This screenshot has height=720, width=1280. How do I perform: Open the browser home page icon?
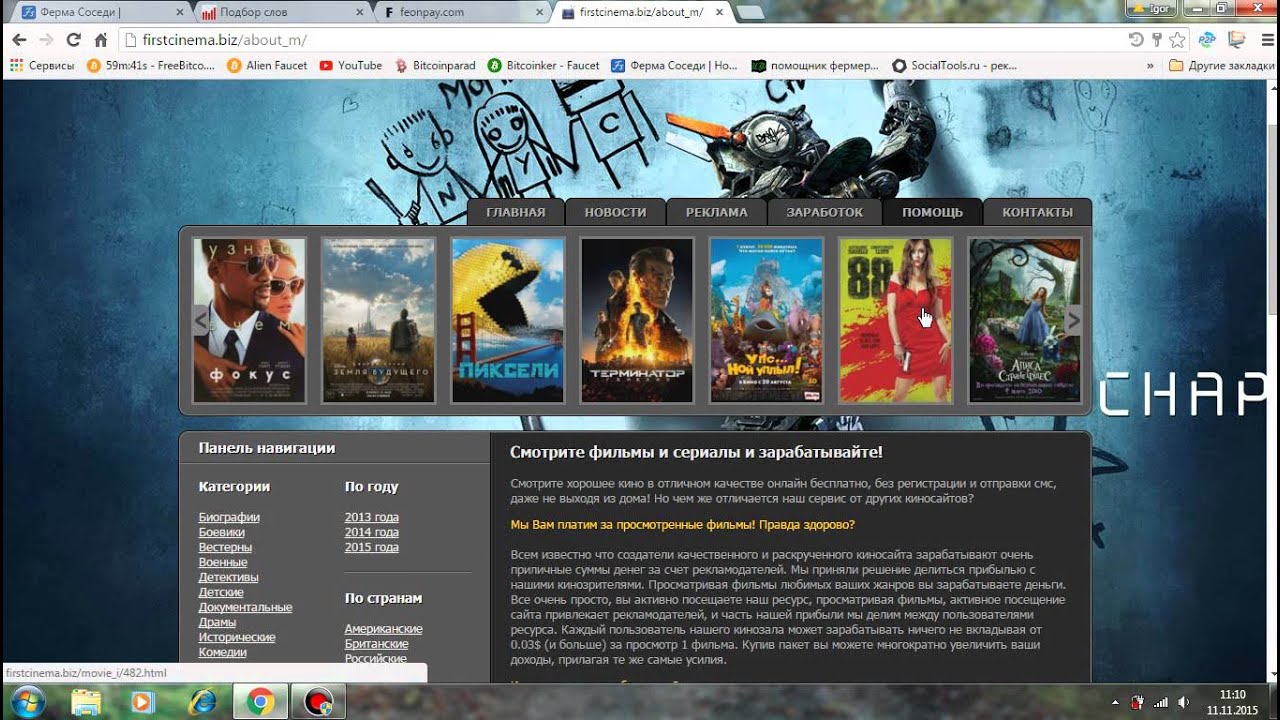click(x=100, y=40)
